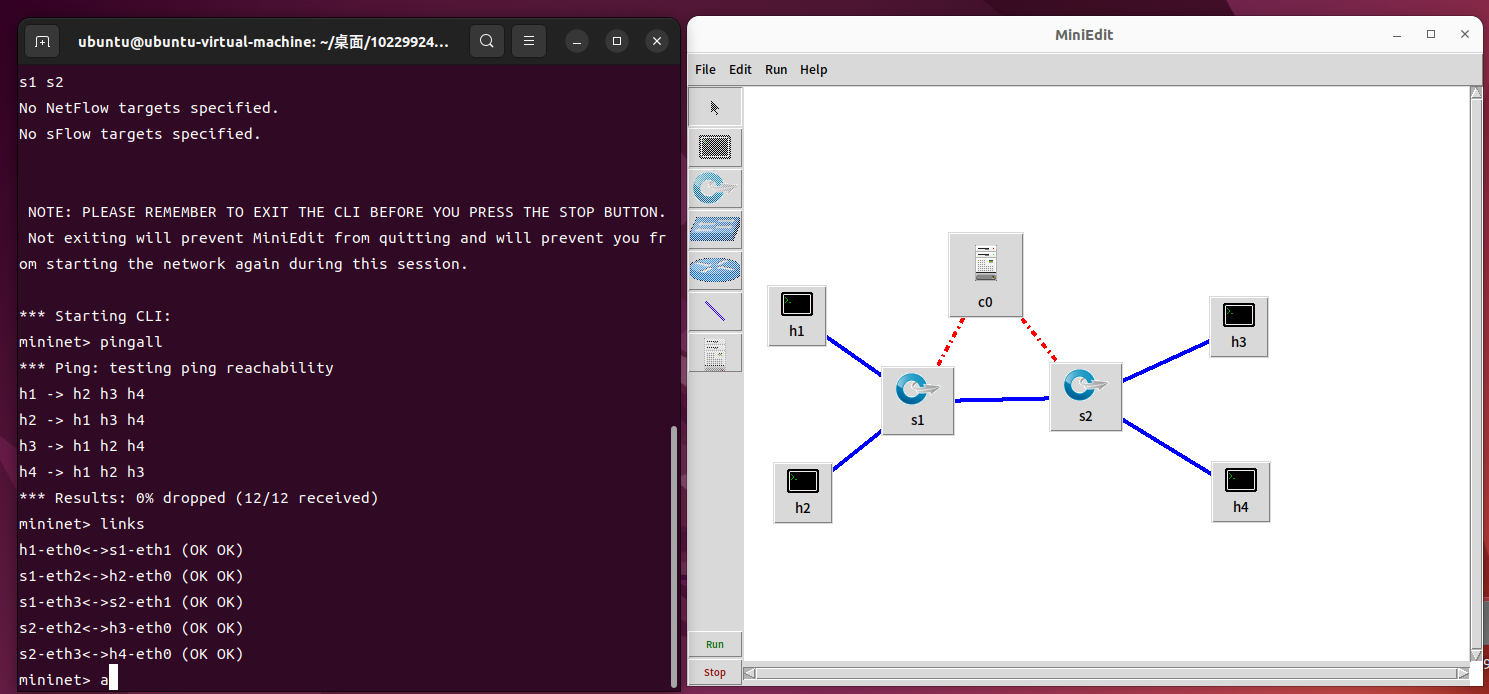Click switch s1 node on canvas

point(918,401)
